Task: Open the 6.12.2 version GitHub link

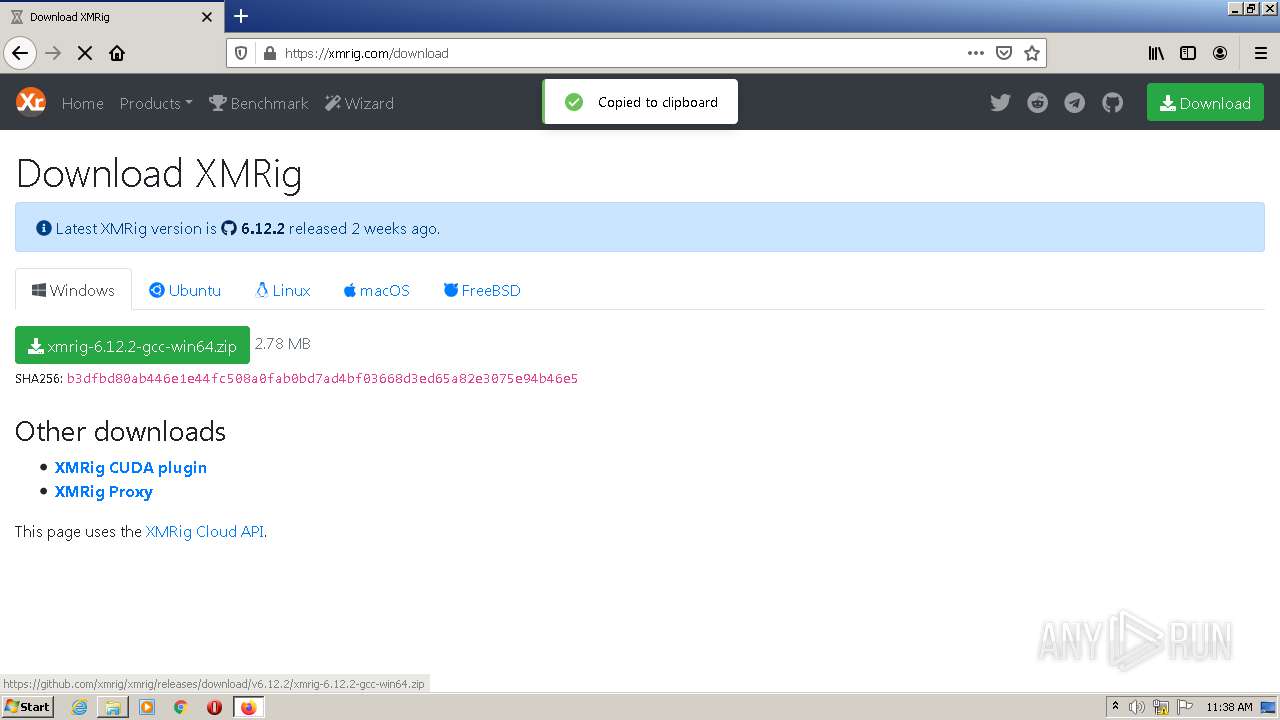Action: 253,228
